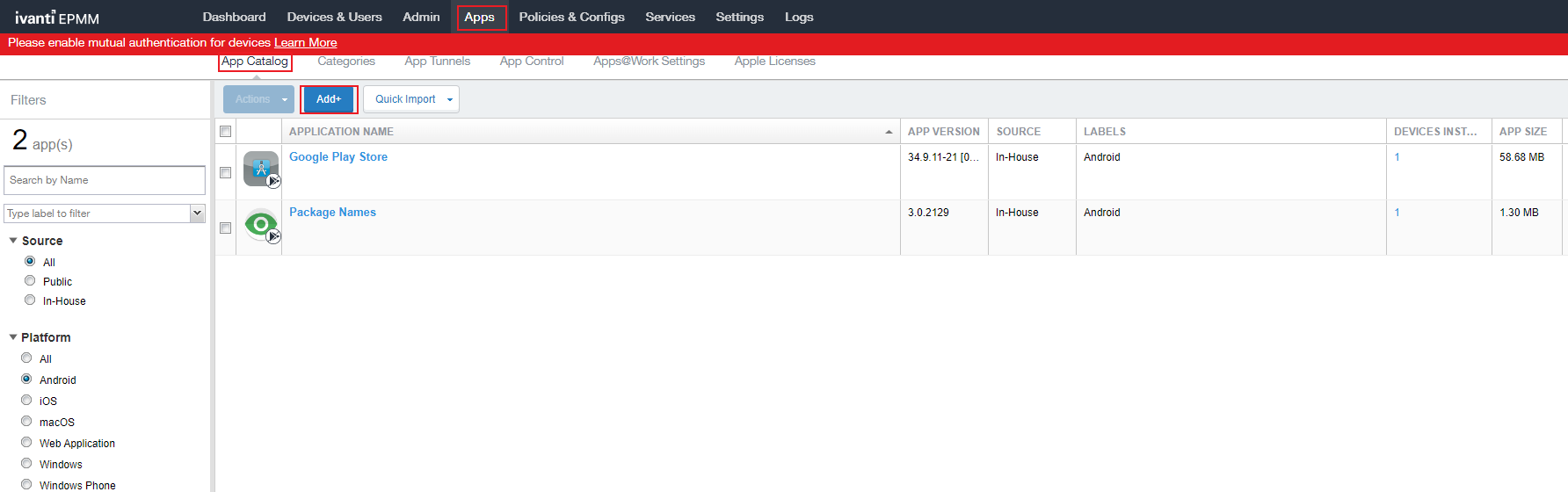Open devices installed count for Package Names
The height and width of the screenshot is (492, 1568).
tap(1397, 213)
